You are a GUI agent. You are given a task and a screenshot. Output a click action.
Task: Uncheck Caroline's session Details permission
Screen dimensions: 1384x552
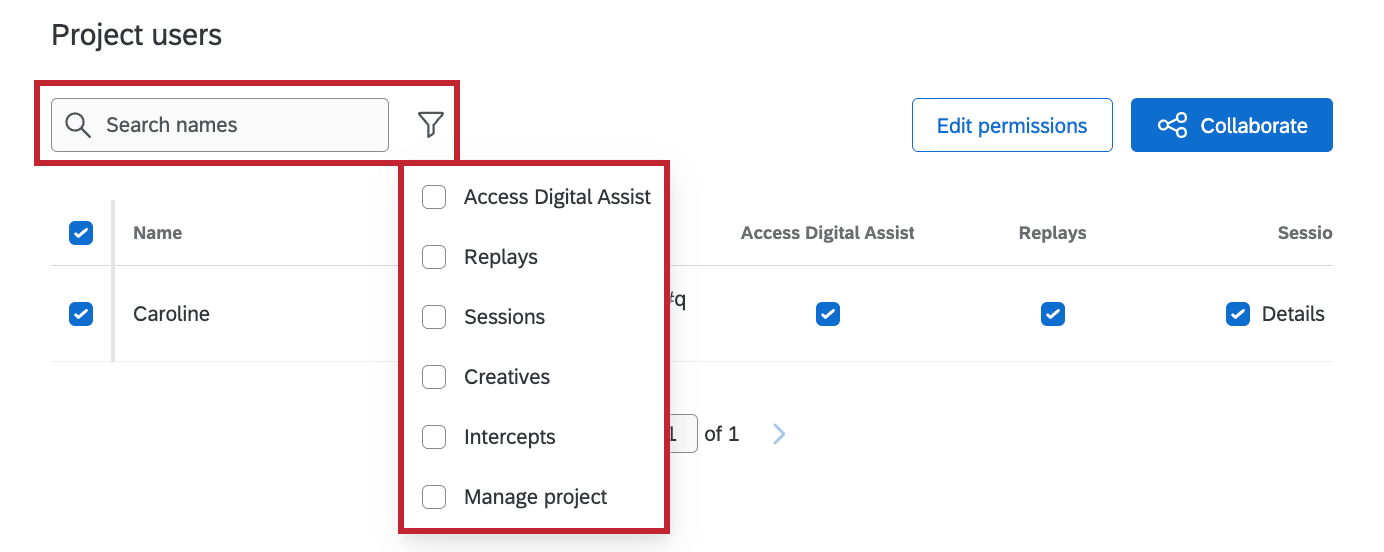(1238, 314)
